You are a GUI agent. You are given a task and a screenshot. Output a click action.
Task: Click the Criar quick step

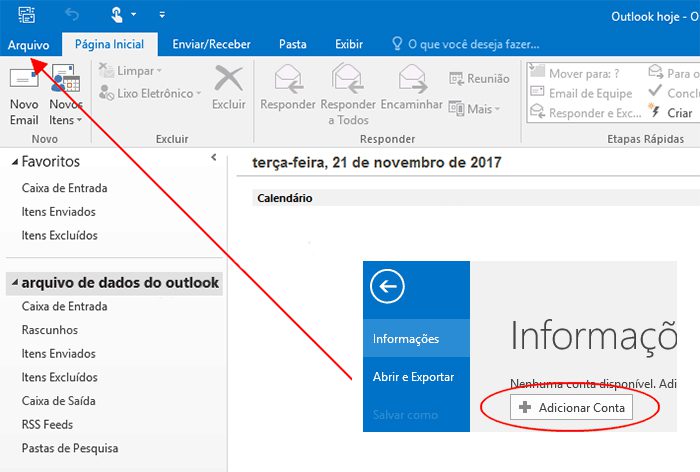671,113
